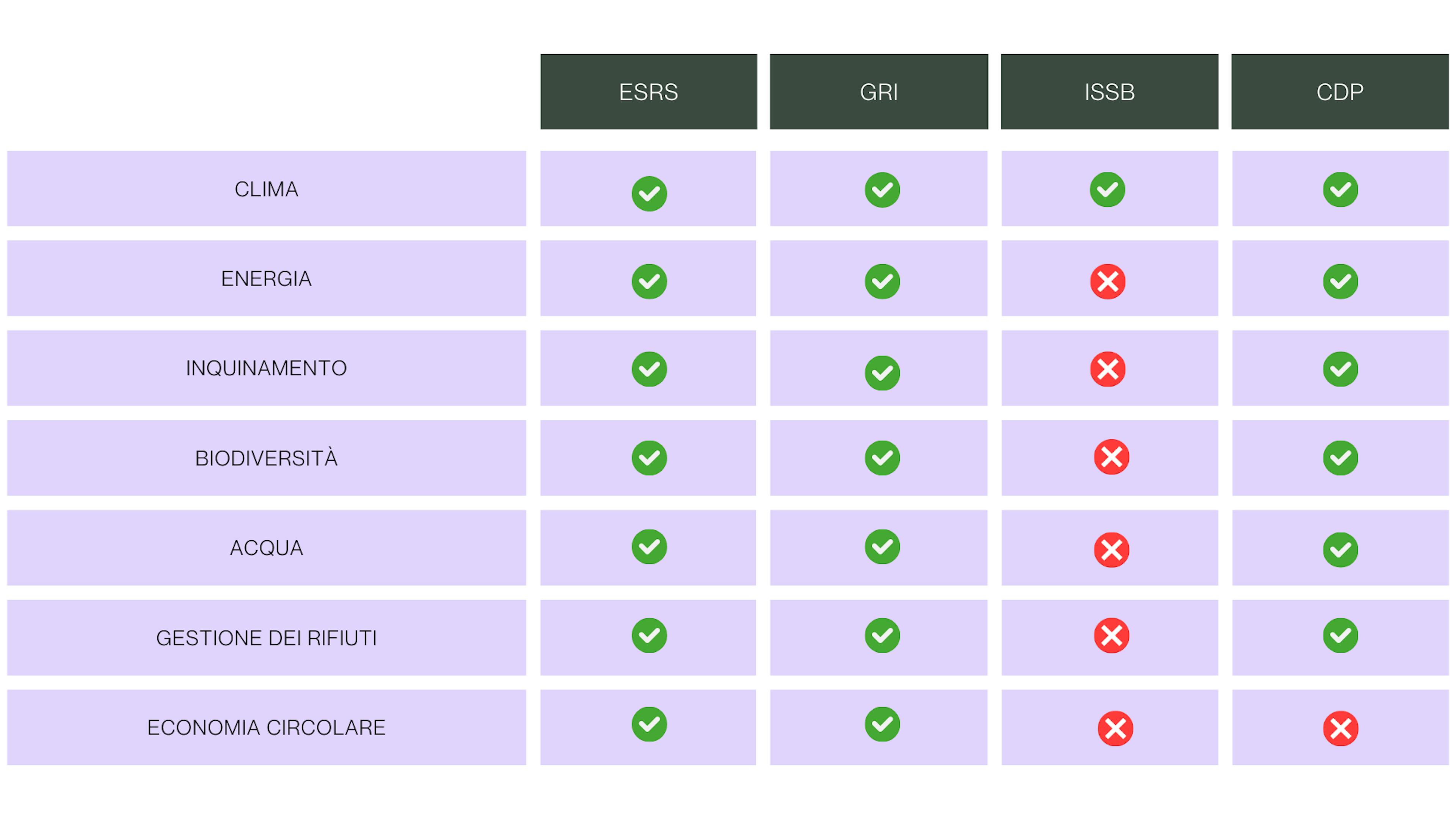Click the green checkmark icon for ENERGIA under GRI
1456x819 pixels.
[x=878, y=280]
